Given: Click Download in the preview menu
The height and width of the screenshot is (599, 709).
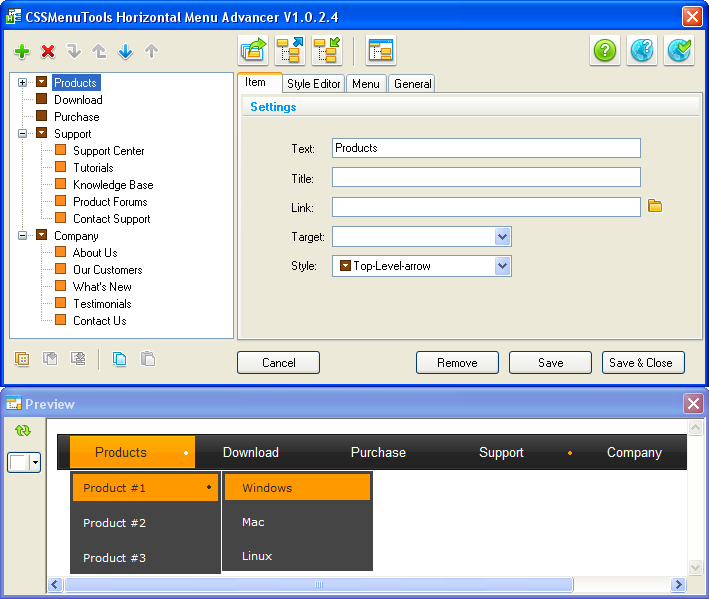Looking at the screenshot, I should click(x=251, y=452).
